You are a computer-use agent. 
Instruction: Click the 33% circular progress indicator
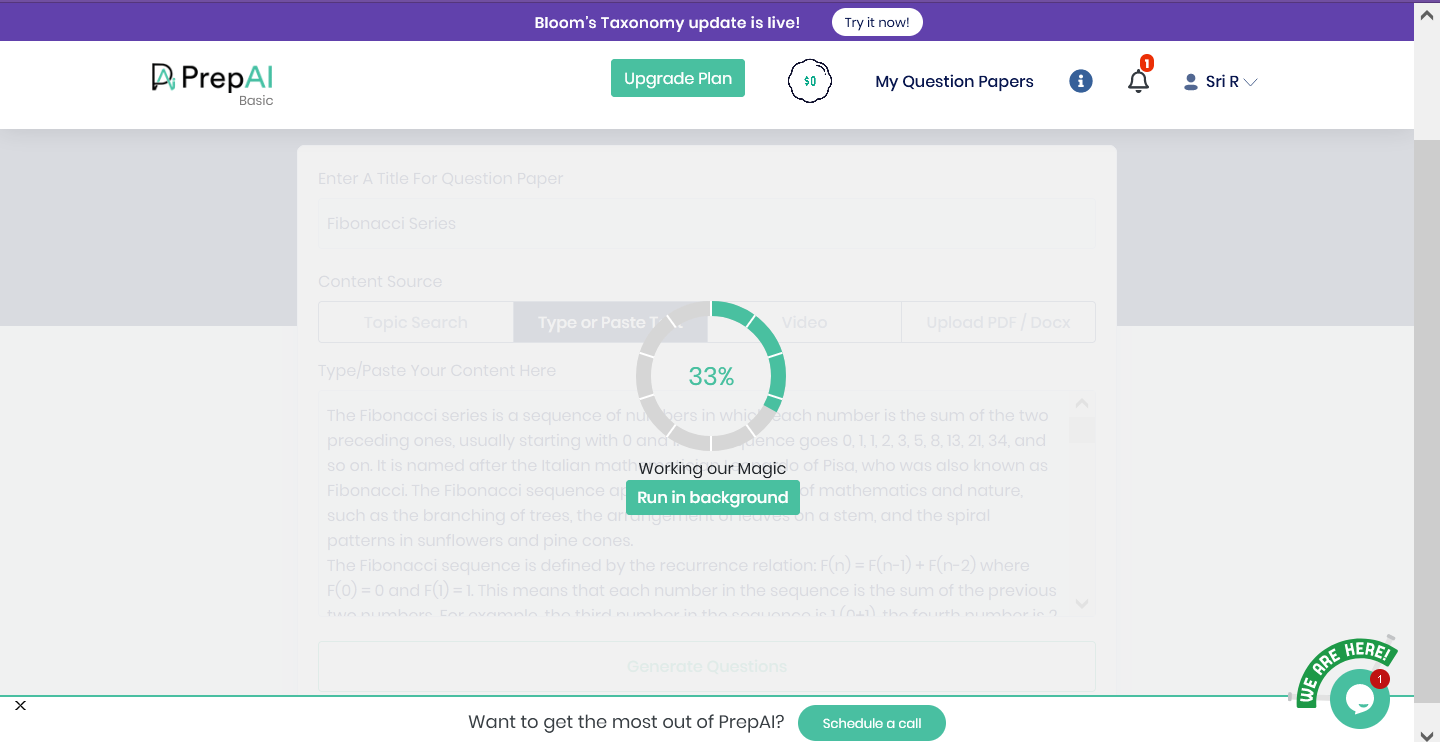(x=711, y=376)
